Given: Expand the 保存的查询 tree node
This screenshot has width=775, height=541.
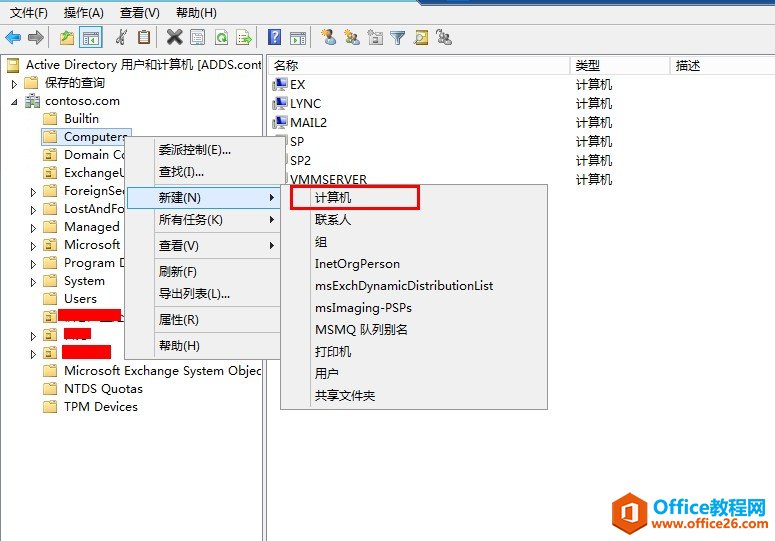Looking at the screenshot, I should pyautogui.click(x=14, y=83).
